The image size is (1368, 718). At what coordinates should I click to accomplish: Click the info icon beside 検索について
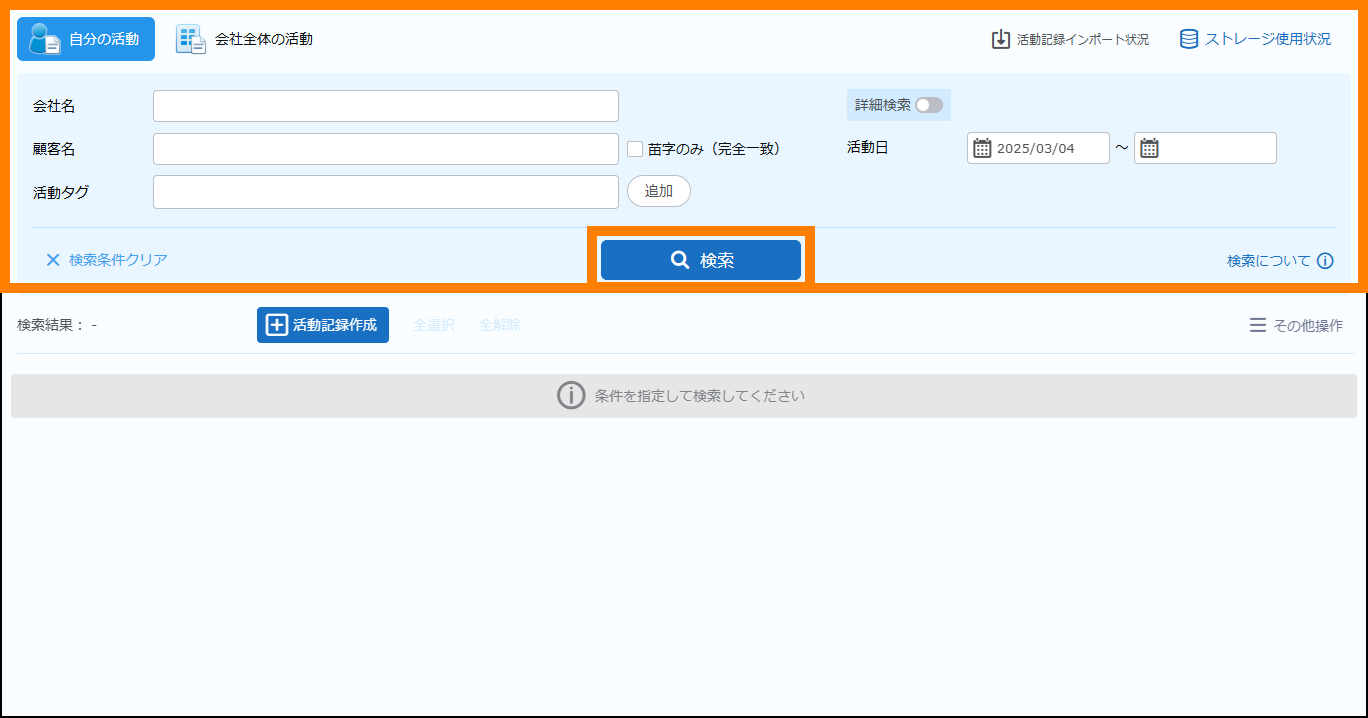1325,261
